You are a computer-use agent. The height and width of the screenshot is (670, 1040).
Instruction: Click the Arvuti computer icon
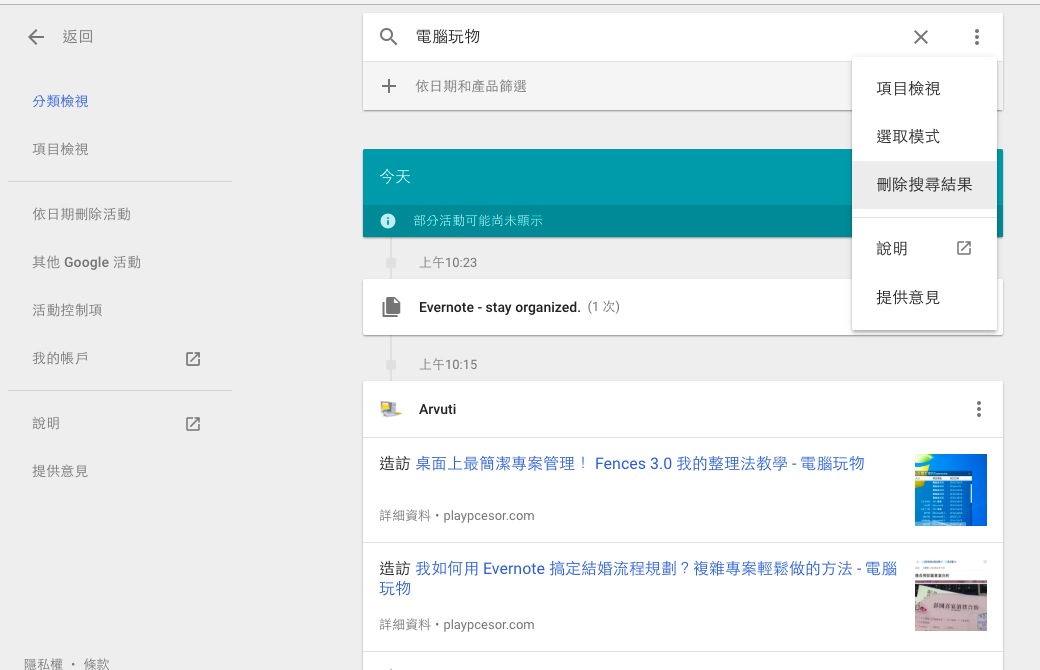point(391,409)
